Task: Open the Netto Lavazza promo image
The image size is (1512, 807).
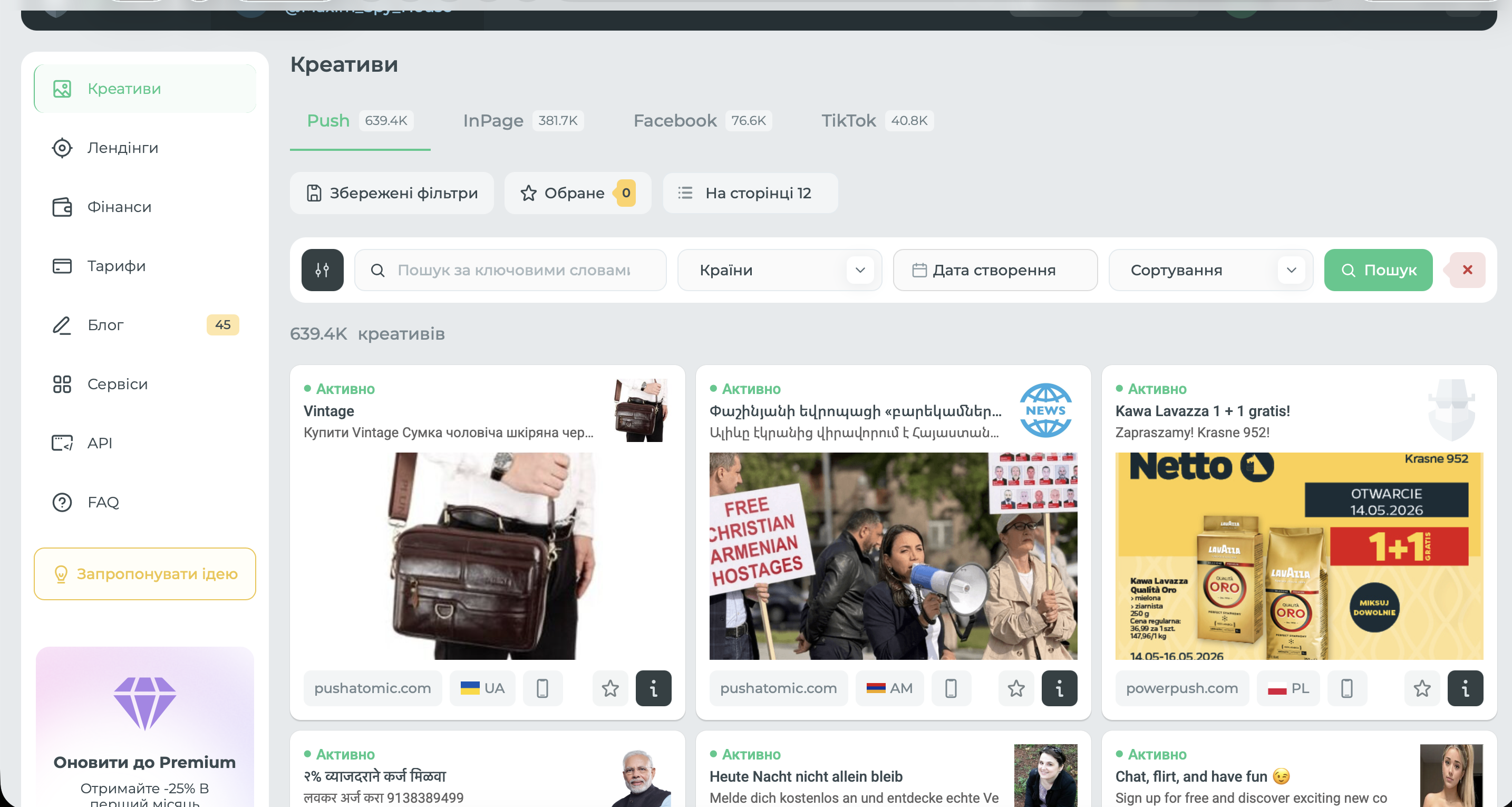Action: [1300, 556]
